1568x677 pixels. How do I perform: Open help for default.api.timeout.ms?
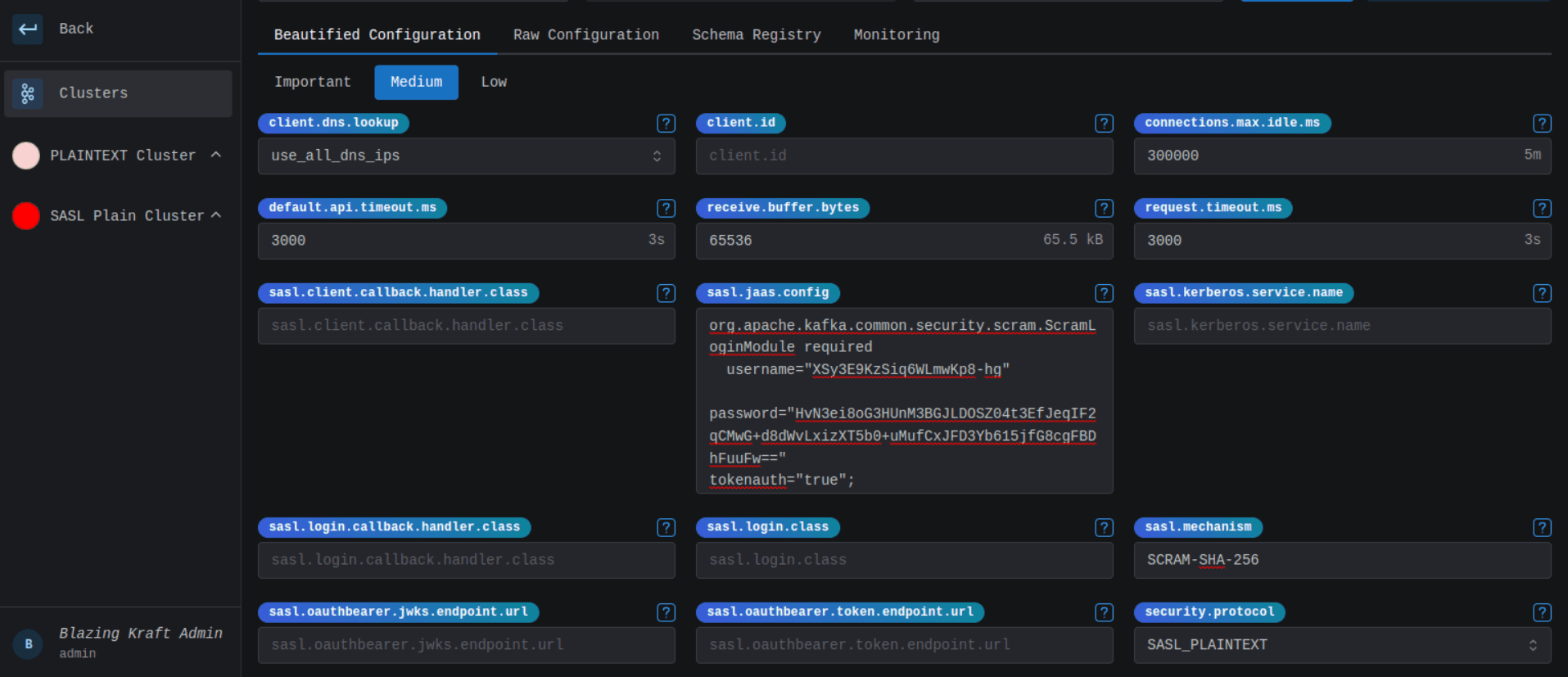point(666,208)
